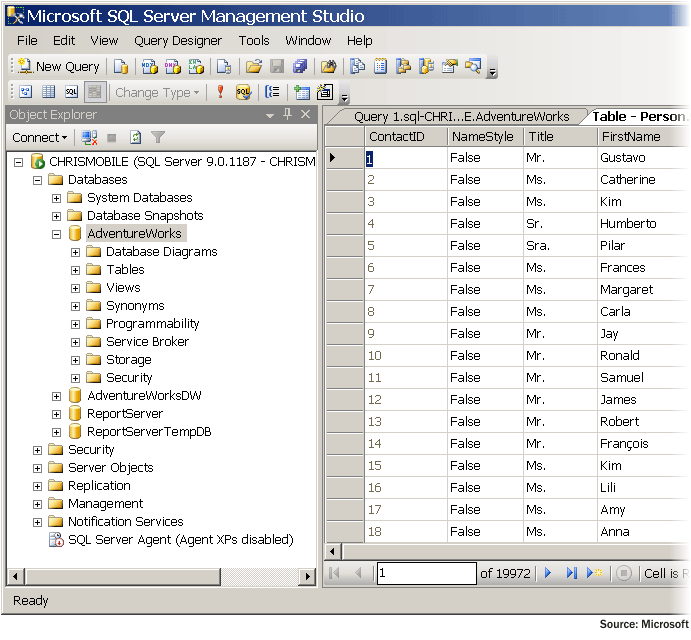Expand the Management folder
The height and width of the screenshot is (640, 691).
(x=37, y=504)
